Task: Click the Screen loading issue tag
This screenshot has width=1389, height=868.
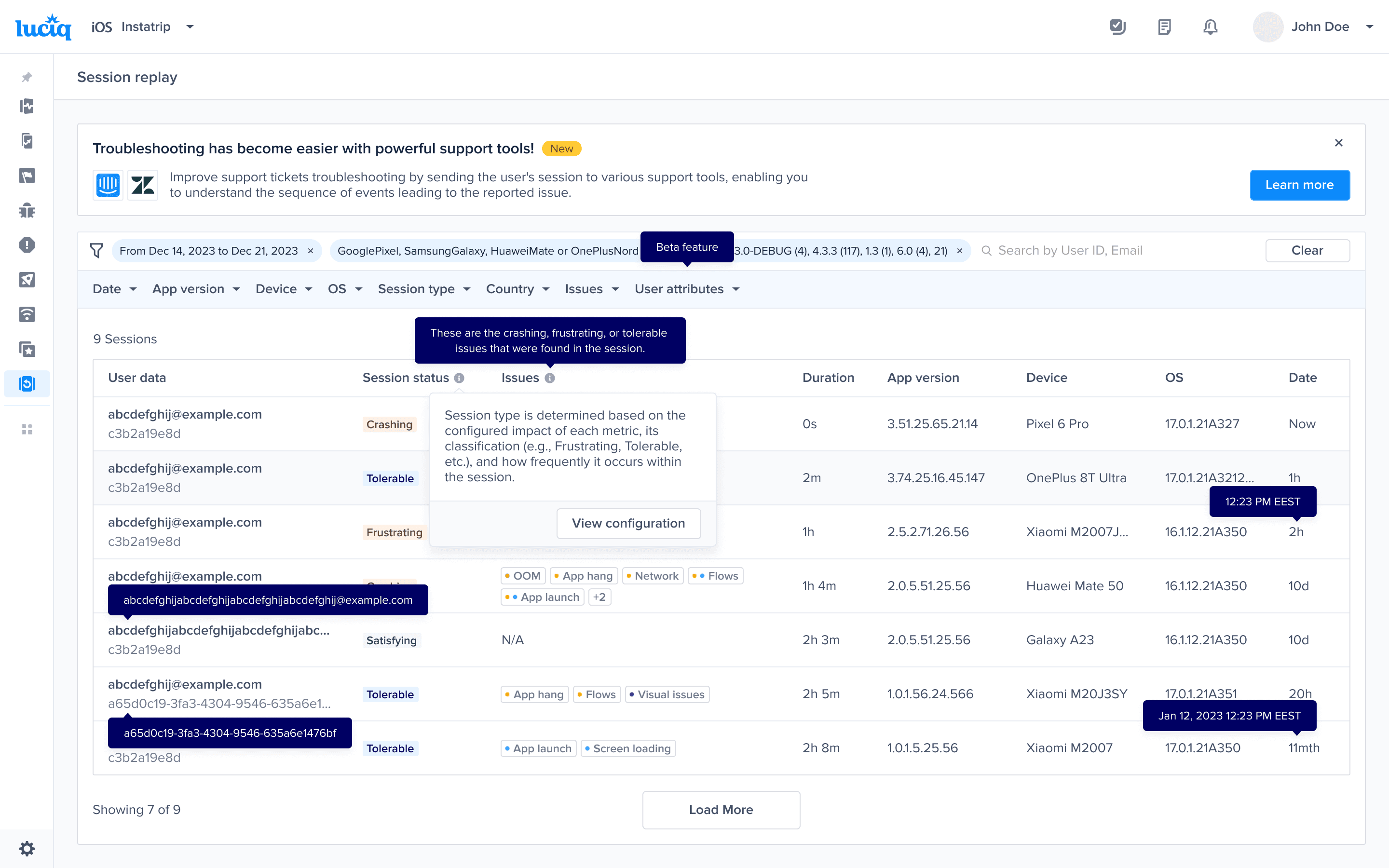Action: pos(628,748)
